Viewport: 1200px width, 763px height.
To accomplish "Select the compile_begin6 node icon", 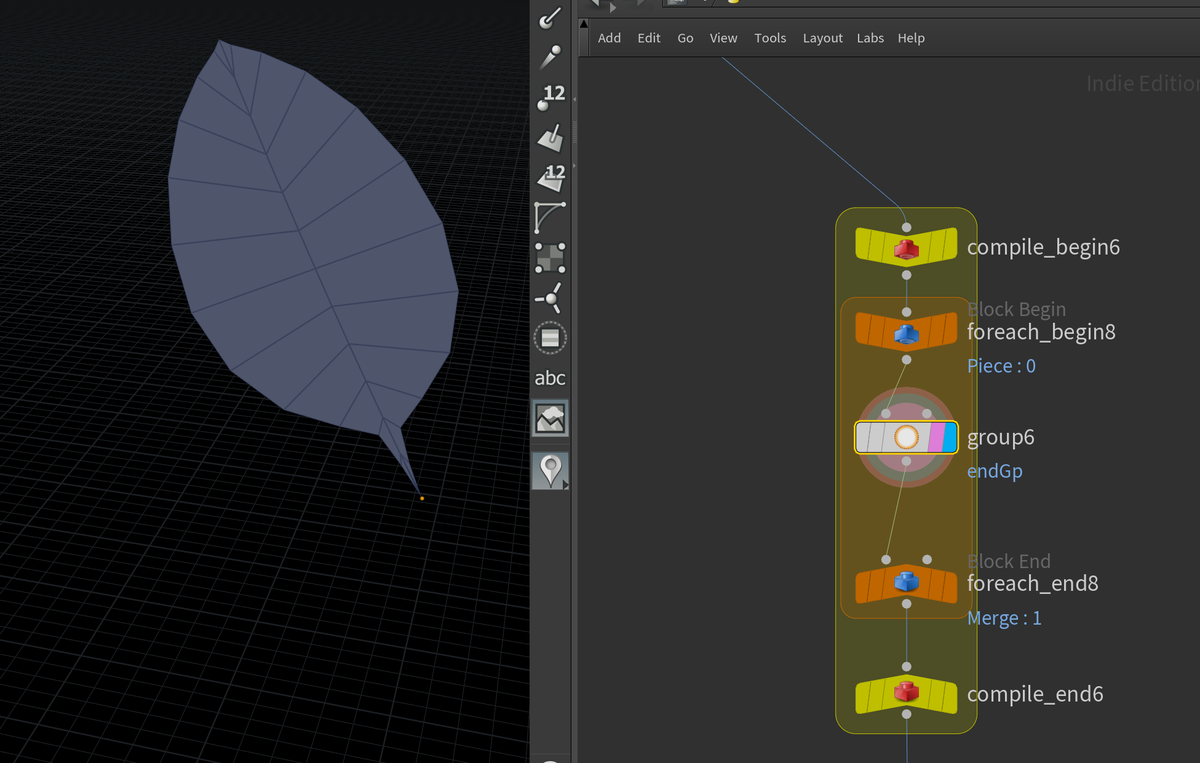I will click(906, 246).
